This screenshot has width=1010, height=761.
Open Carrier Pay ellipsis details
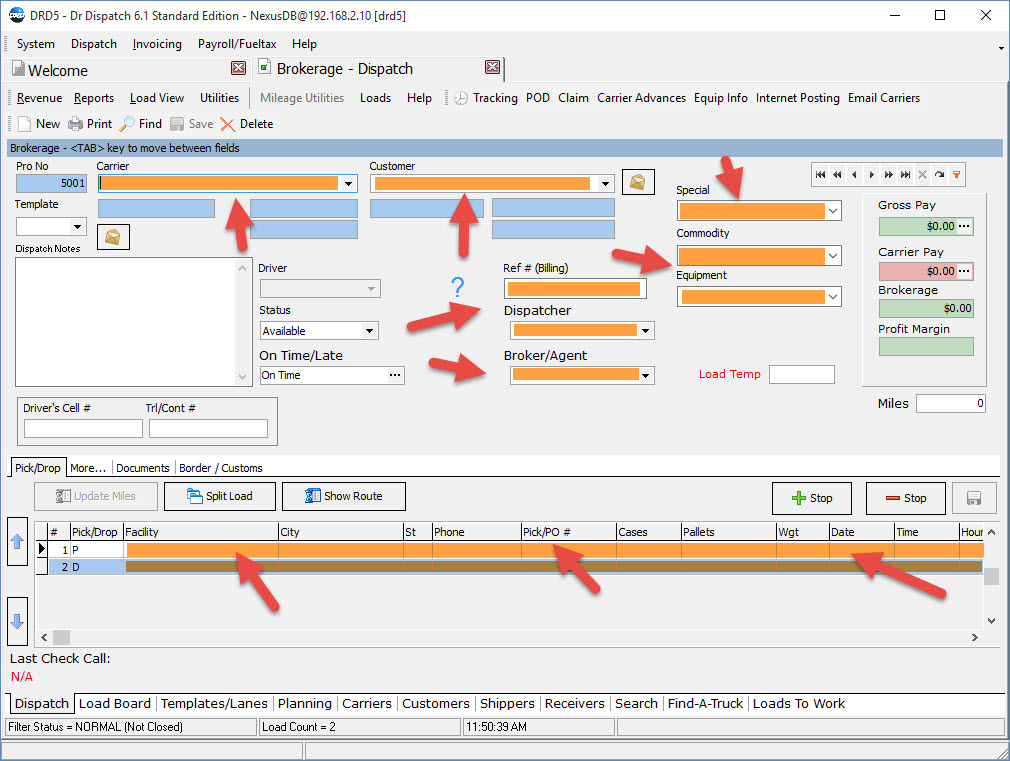(964, 271)
